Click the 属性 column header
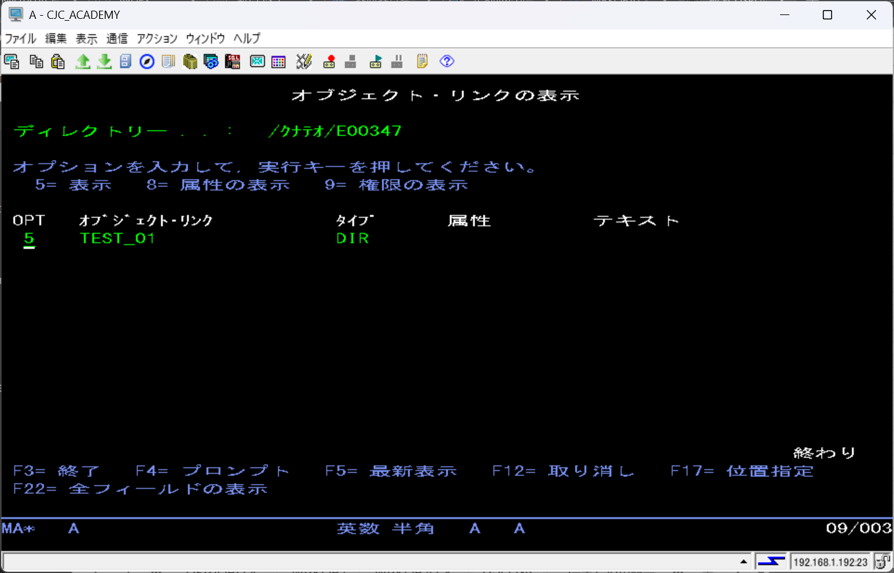 469,221
